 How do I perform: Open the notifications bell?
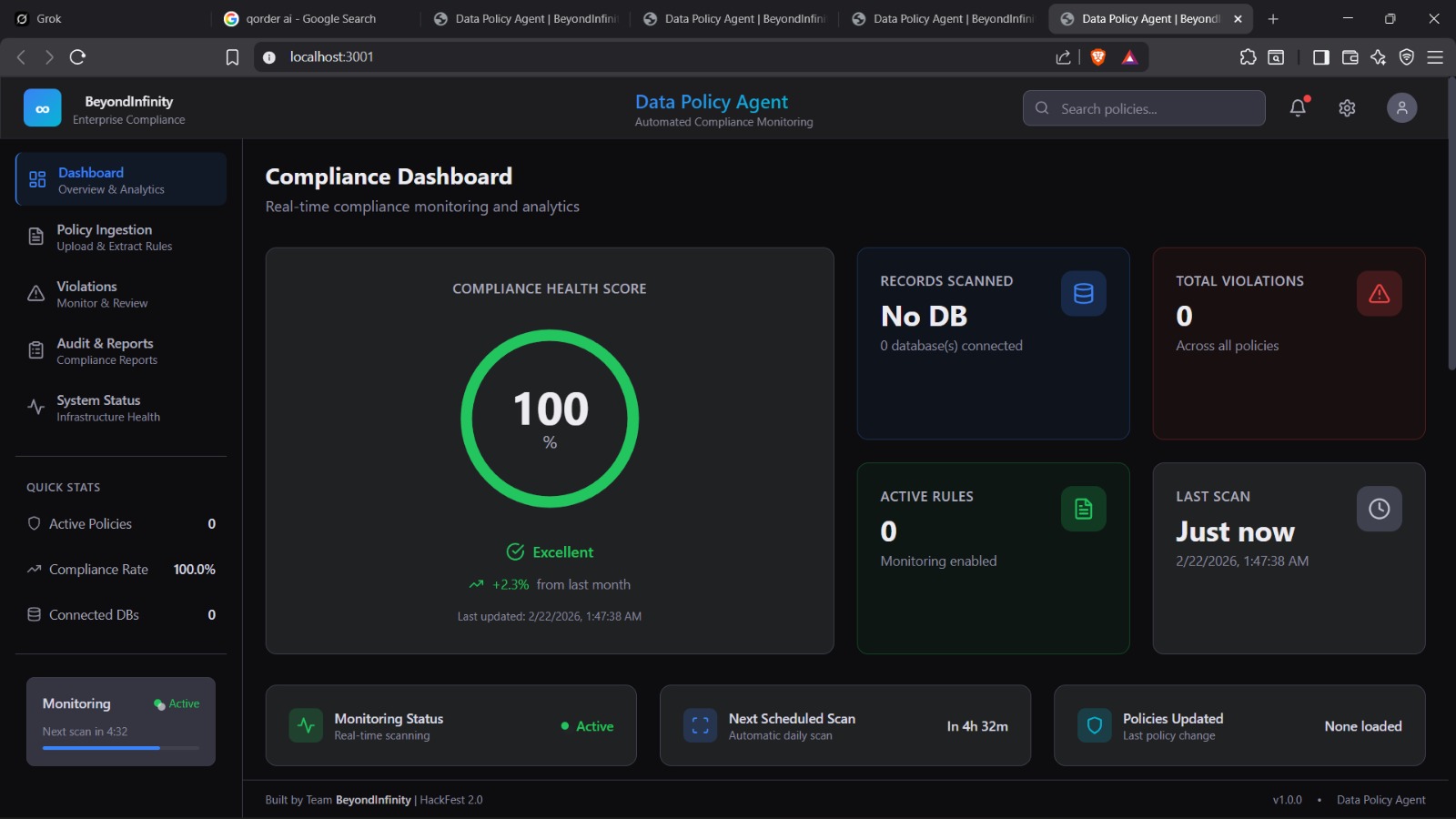(1298, 107)
